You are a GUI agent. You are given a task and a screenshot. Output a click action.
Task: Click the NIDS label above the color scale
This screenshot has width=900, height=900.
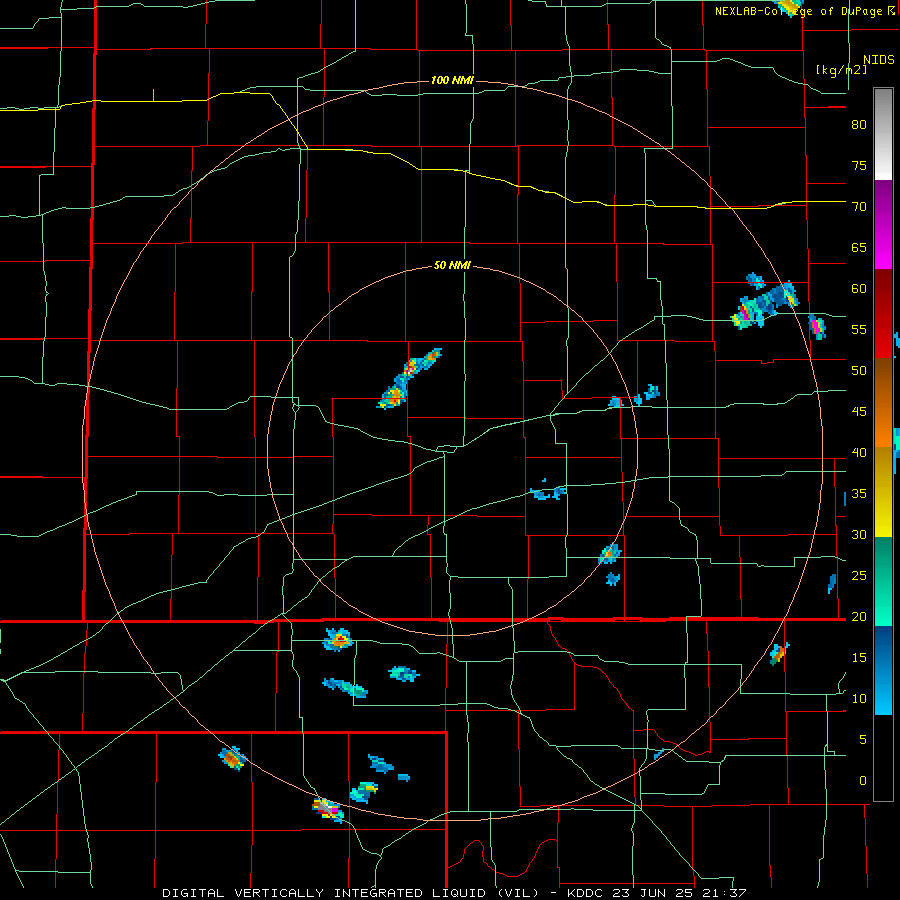[x=878, y=60]
